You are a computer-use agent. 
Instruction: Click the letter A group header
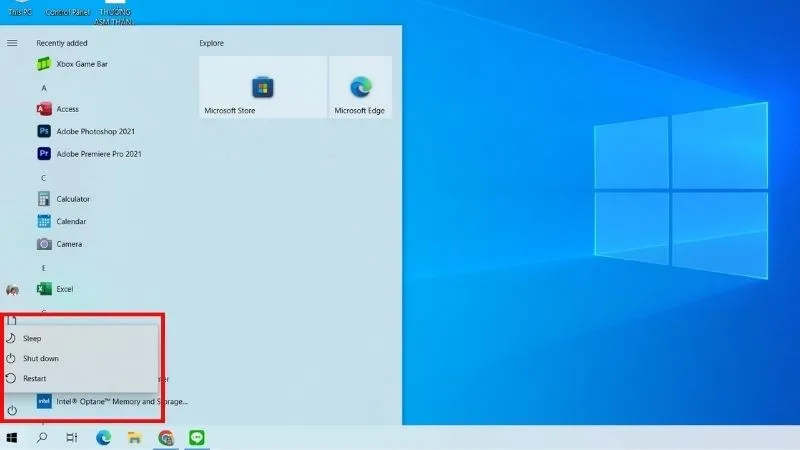[44, 88]
